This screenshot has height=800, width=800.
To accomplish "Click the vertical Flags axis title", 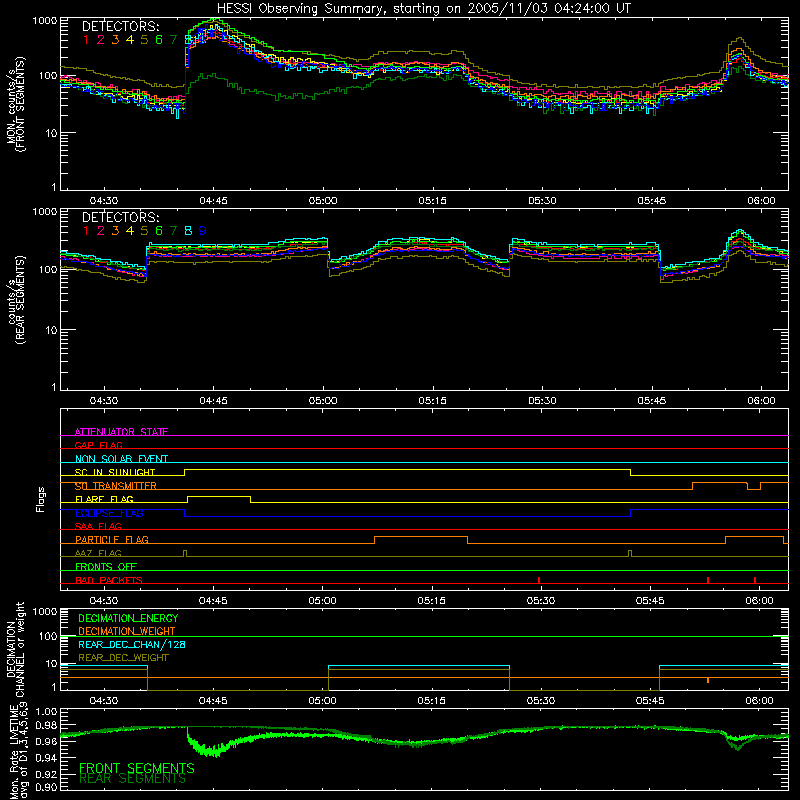I will click(41, 499).
